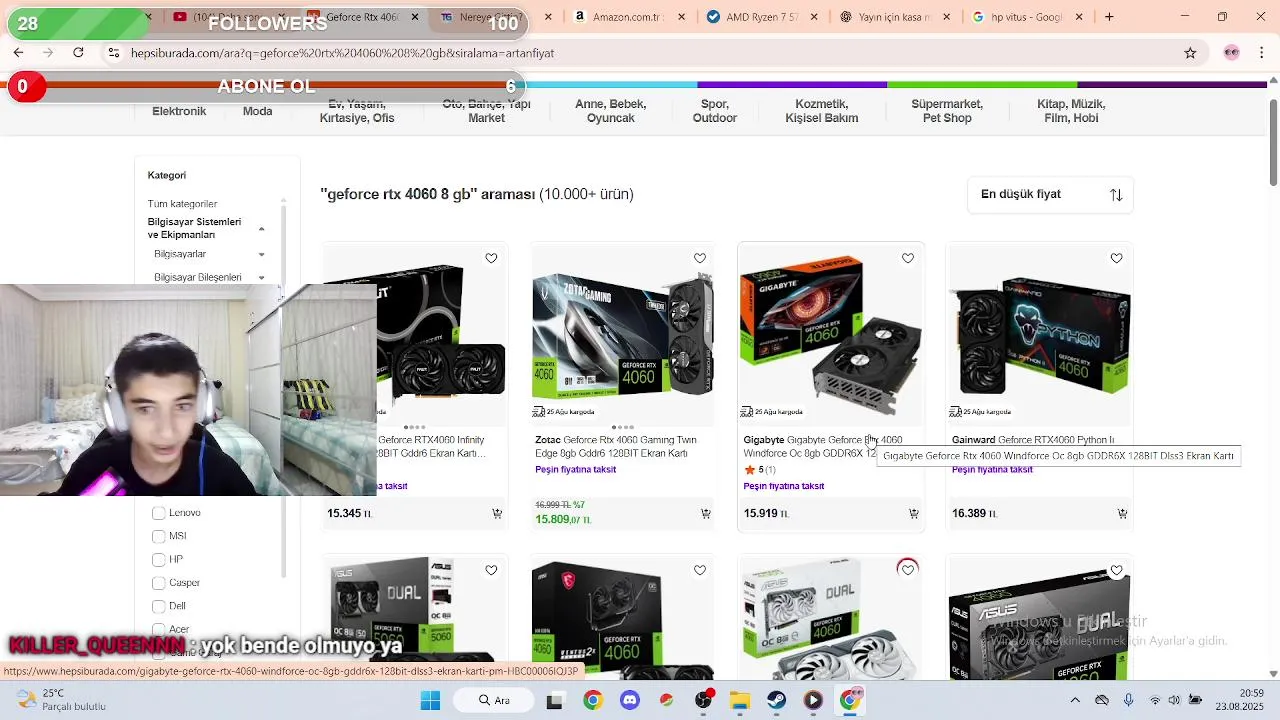Add Zotac RTX 4060 to favorites

700,258
